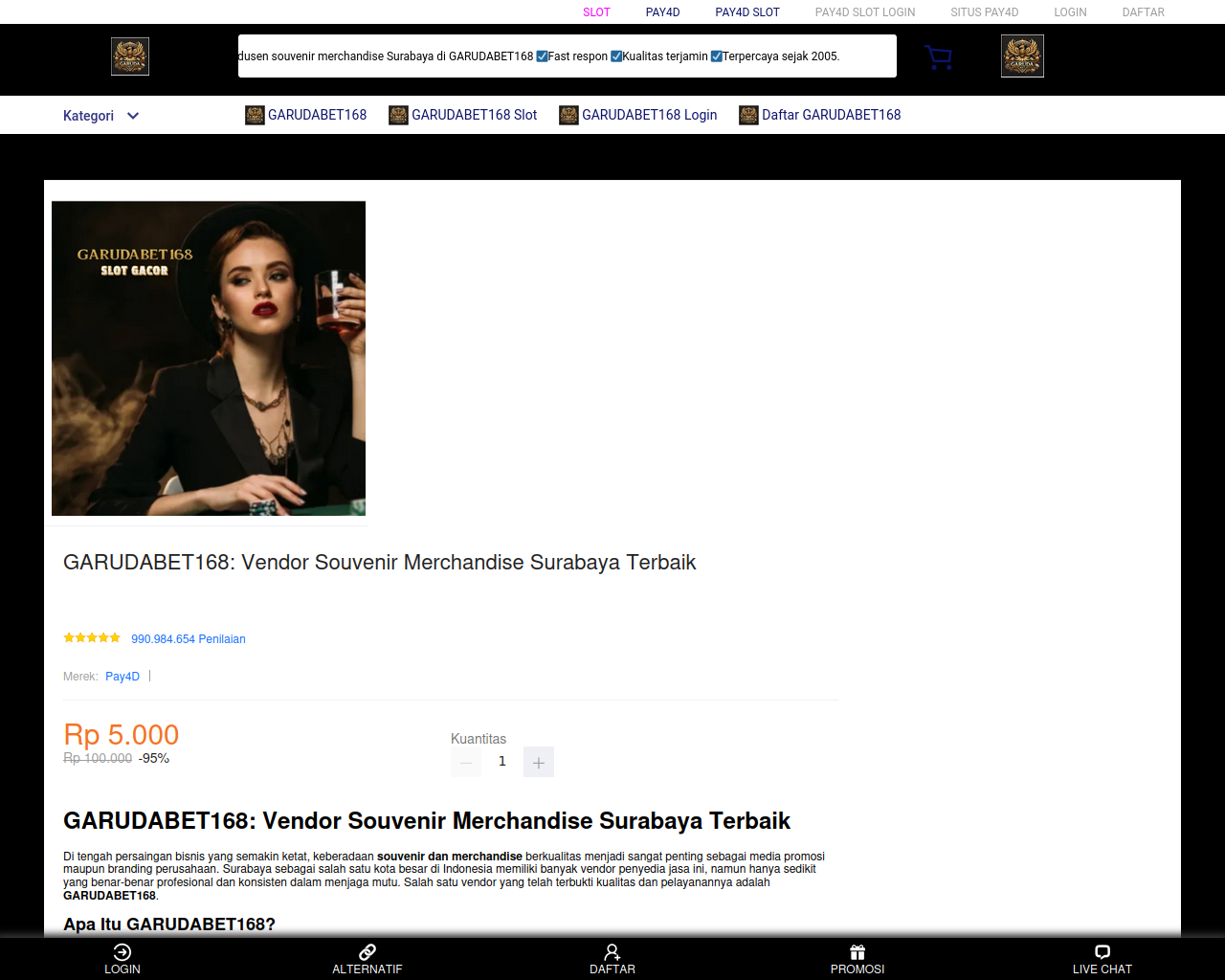Image resolution: width=1225 pixels, height=980 pixels.
Task: Open SITUS PAY4D top menu item
Action: (985, 12)
